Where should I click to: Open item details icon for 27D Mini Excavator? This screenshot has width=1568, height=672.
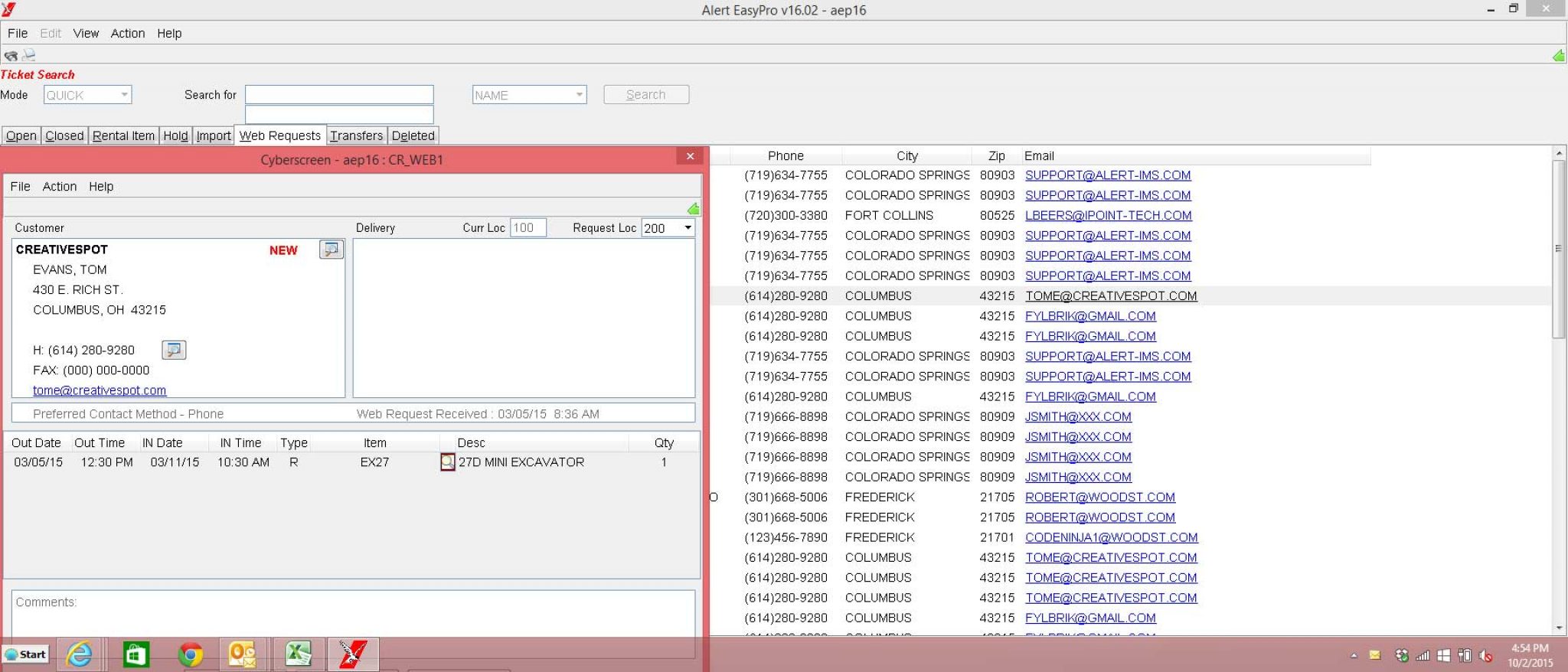coord(447,462)
